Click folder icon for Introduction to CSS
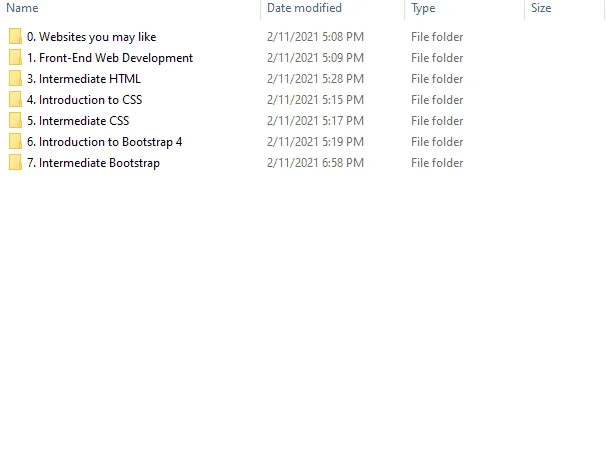607x452 pixels. tap(15, 99)
